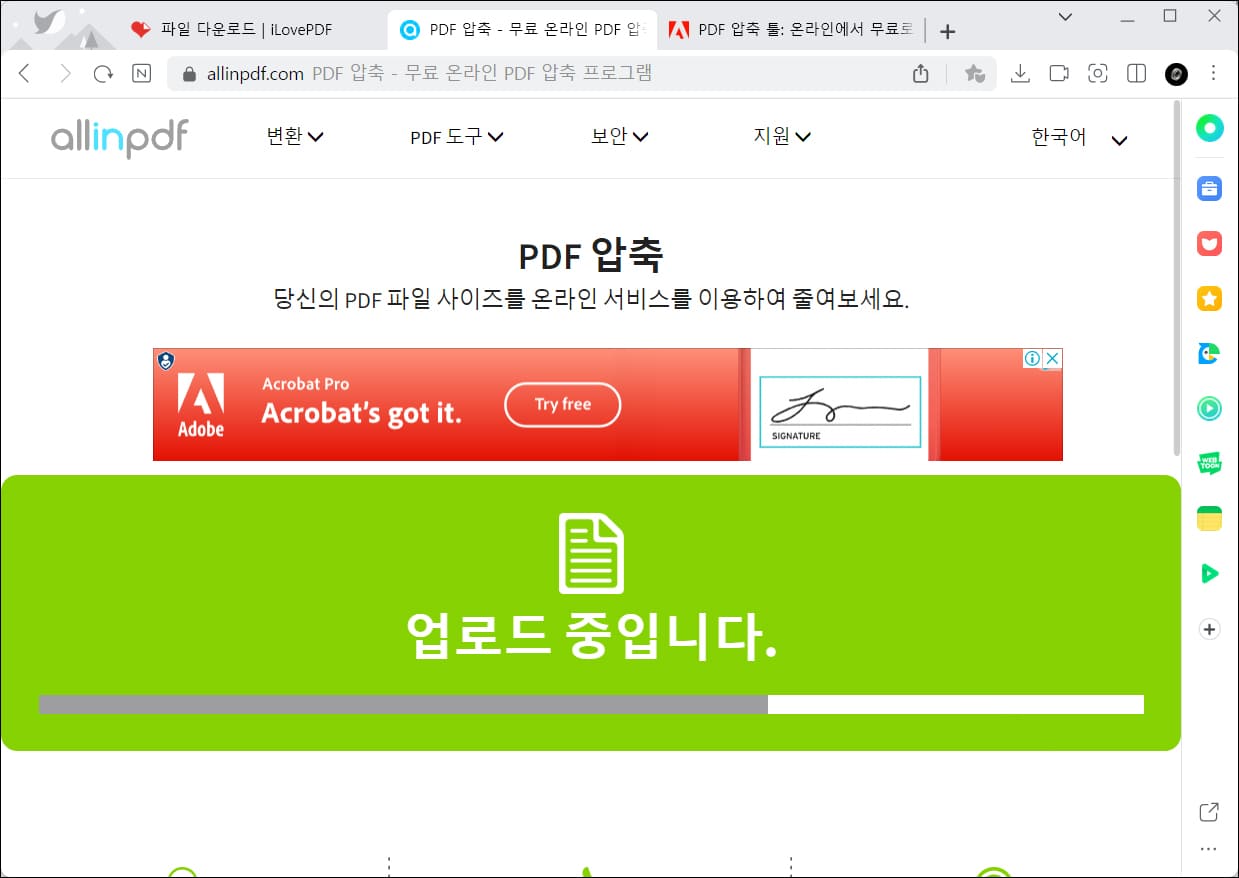Open split-screen mode from the toolbar
Viewport: 1239px width, 878px height.
[x=1136, y=73]
